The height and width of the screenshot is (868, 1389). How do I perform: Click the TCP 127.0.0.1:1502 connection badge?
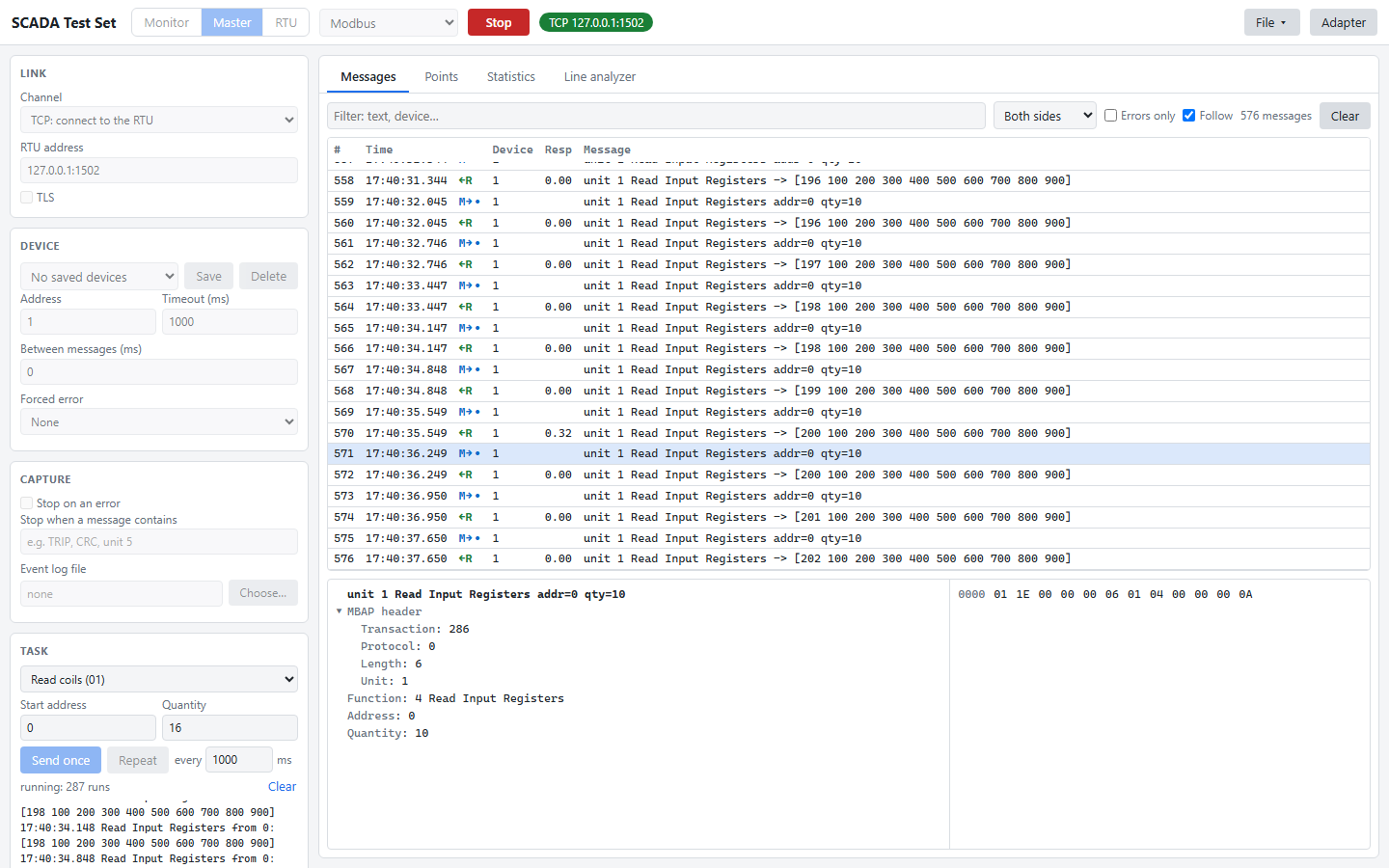click(x=596, y=22)
